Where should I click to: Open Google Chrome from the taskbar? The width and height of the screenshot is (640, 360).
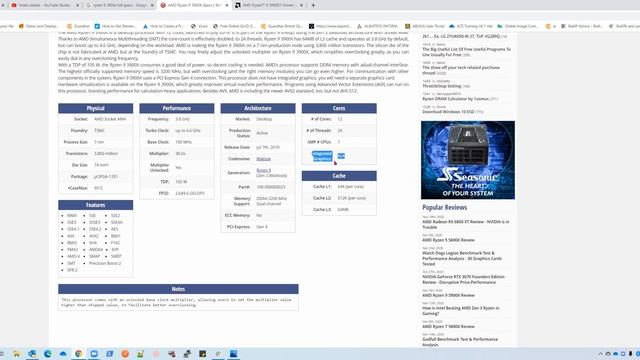click(x=78, y=354)
